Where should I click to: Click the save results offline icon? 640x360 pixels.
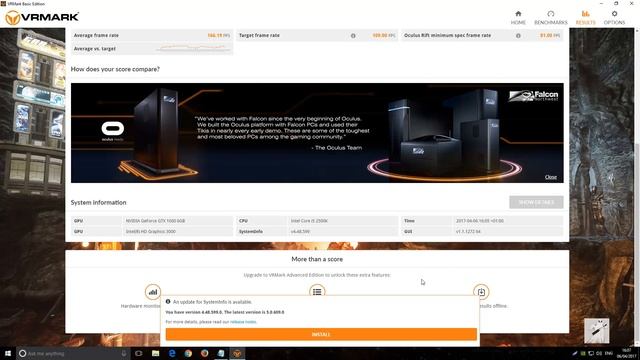[x=481, y=292]
